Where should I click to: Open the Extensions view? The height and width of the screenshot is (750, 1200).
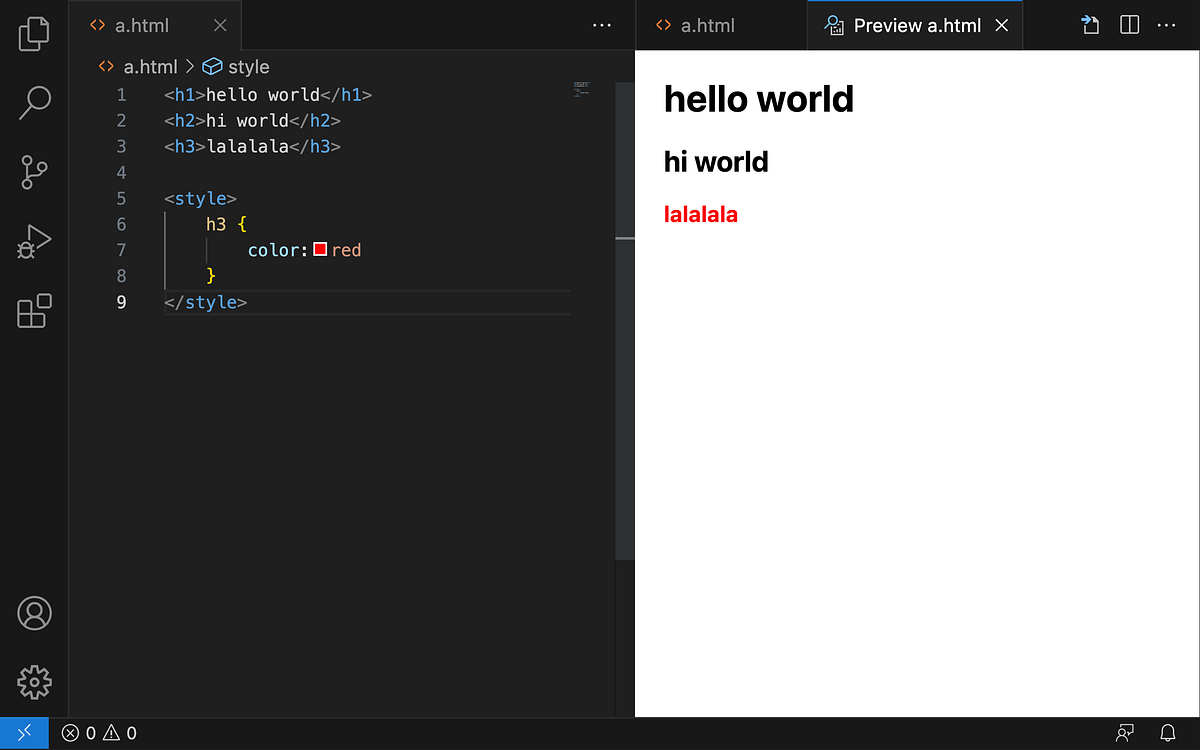coord(34,311)
